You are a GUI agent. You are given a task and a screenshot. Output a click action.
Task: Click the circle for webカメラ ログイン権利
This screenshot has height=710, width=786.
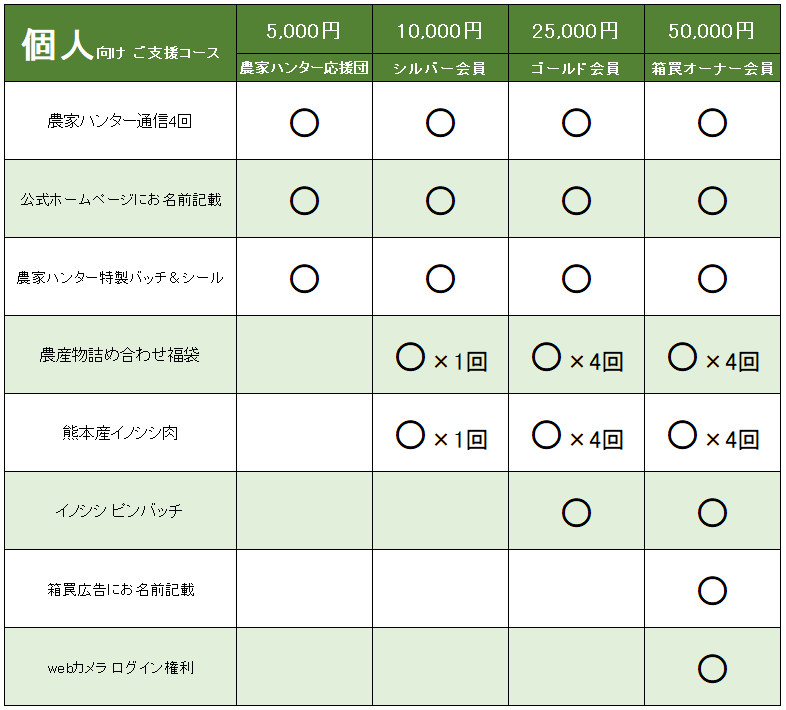tap(712, 667)
